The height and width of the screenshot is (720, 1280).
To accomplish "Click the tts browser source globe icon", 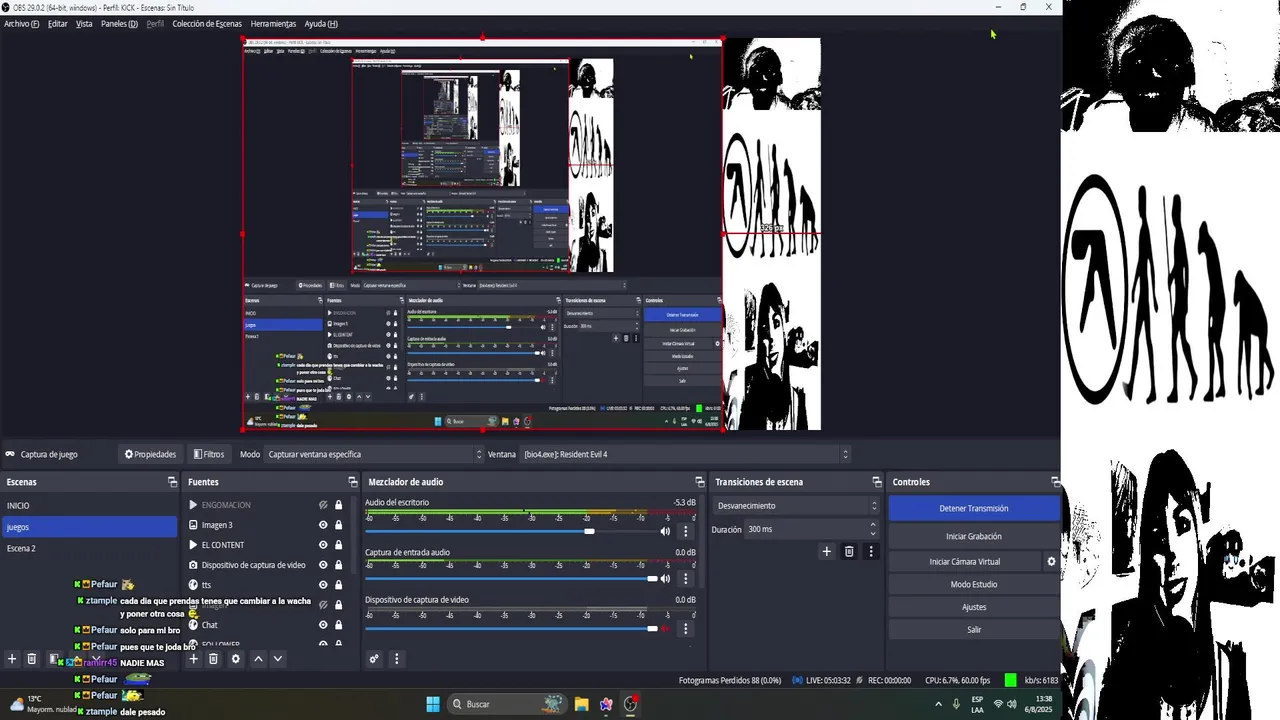I will [x=193, y=585].
